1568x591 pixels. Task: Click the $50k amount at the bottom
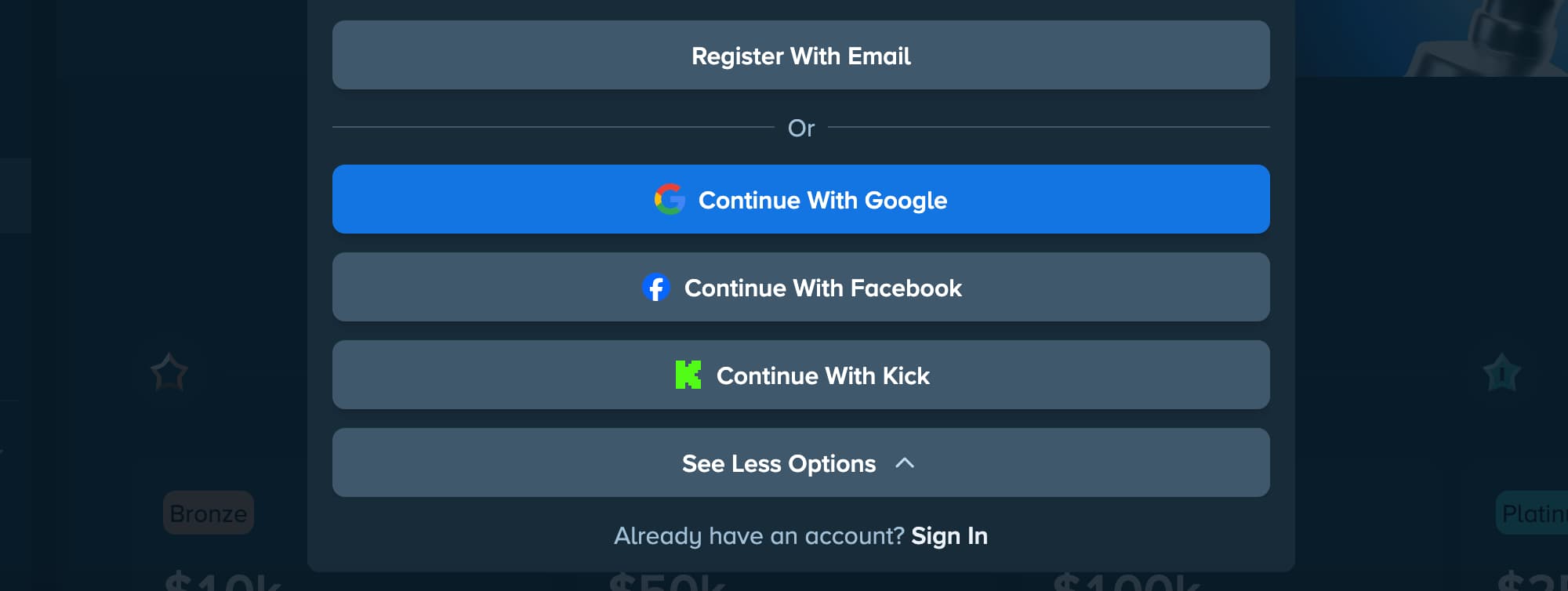pos(667,581)
